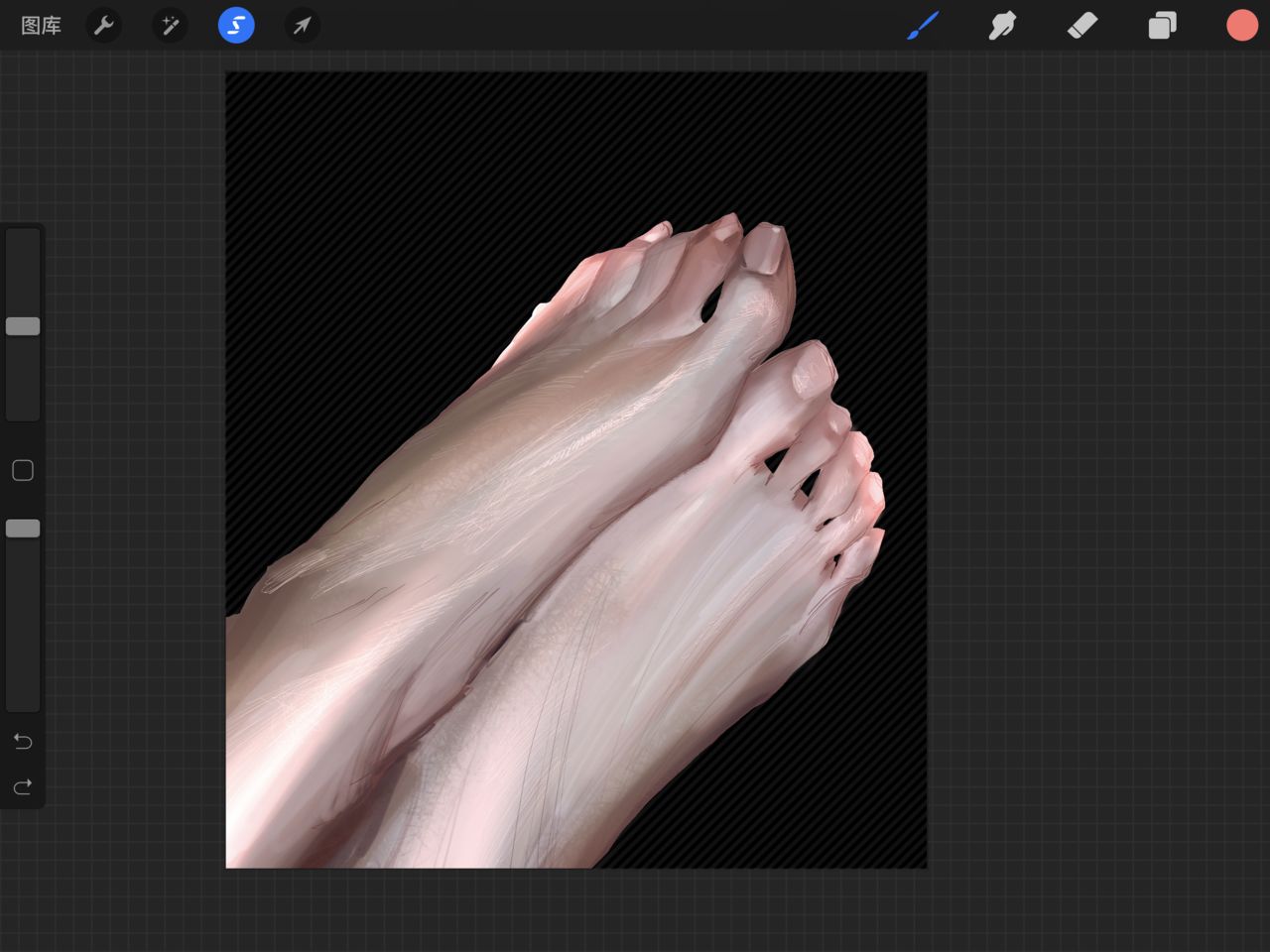The height and width of the screenshot is (952, 1270).
Task: Redo the last action
Action: click(x=23, y=787)
